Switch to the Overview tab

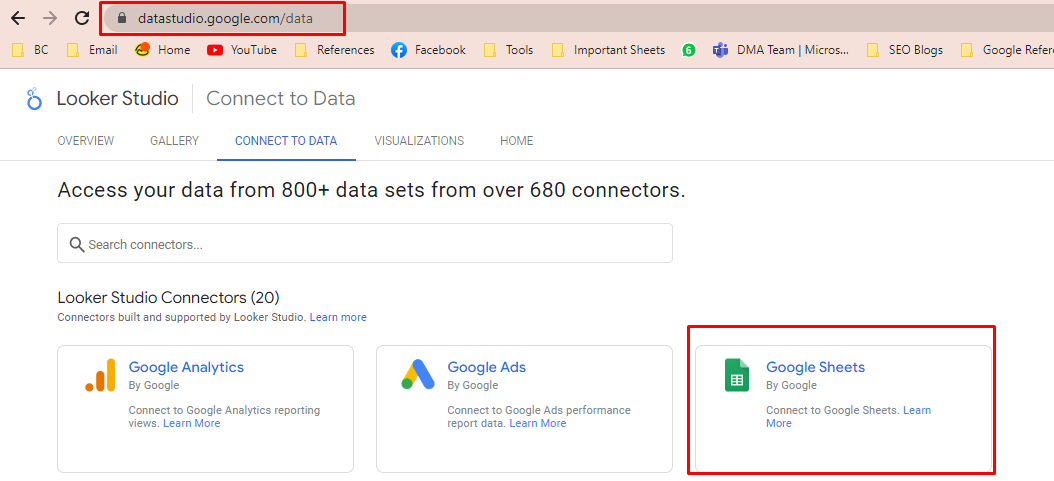tap(85, 141)
